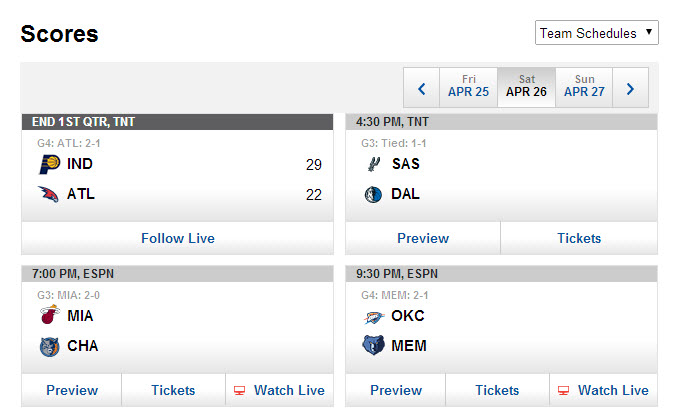Select the Sun APR 27 date tab

click(584, 87)
